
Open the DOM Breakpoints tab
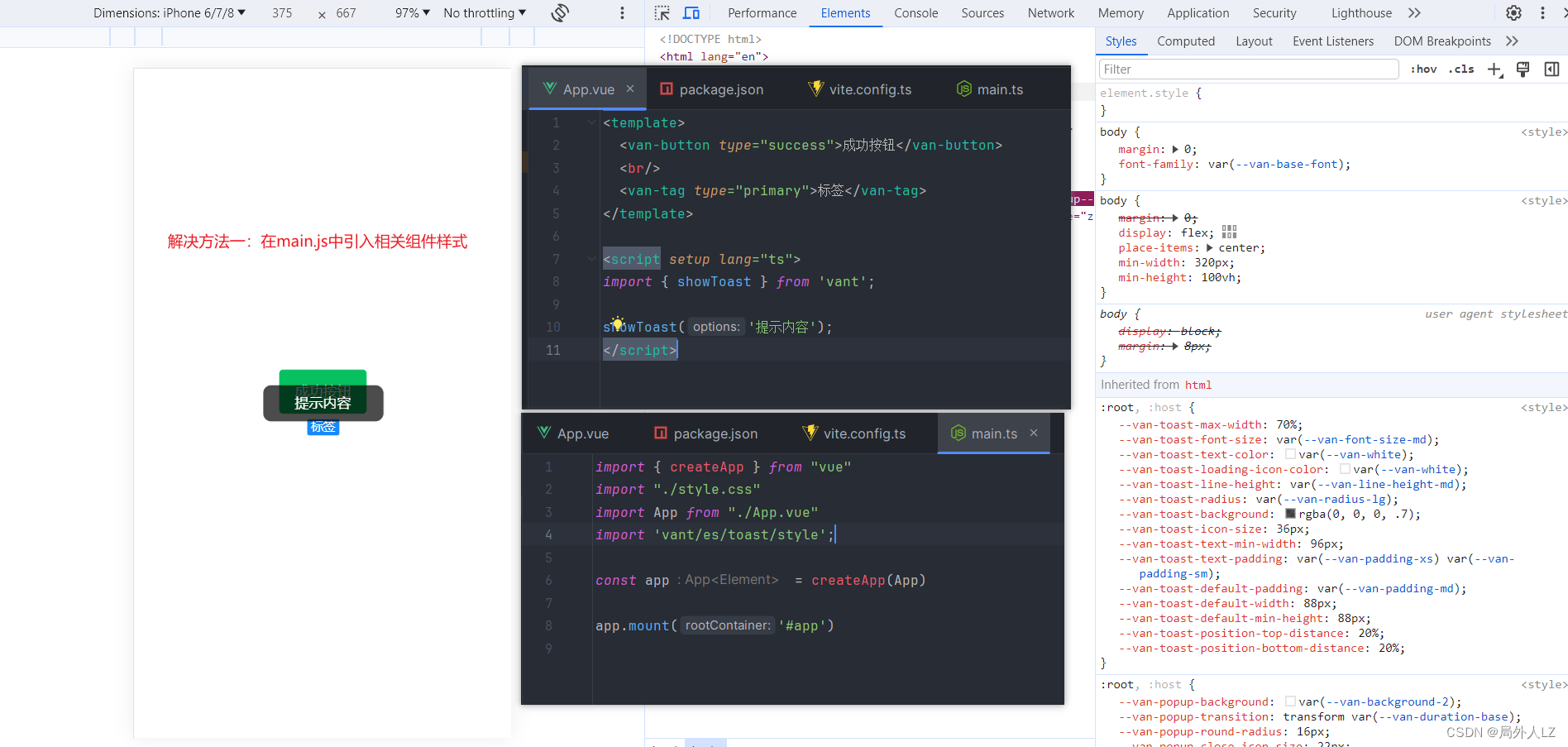click(1442, 41)
